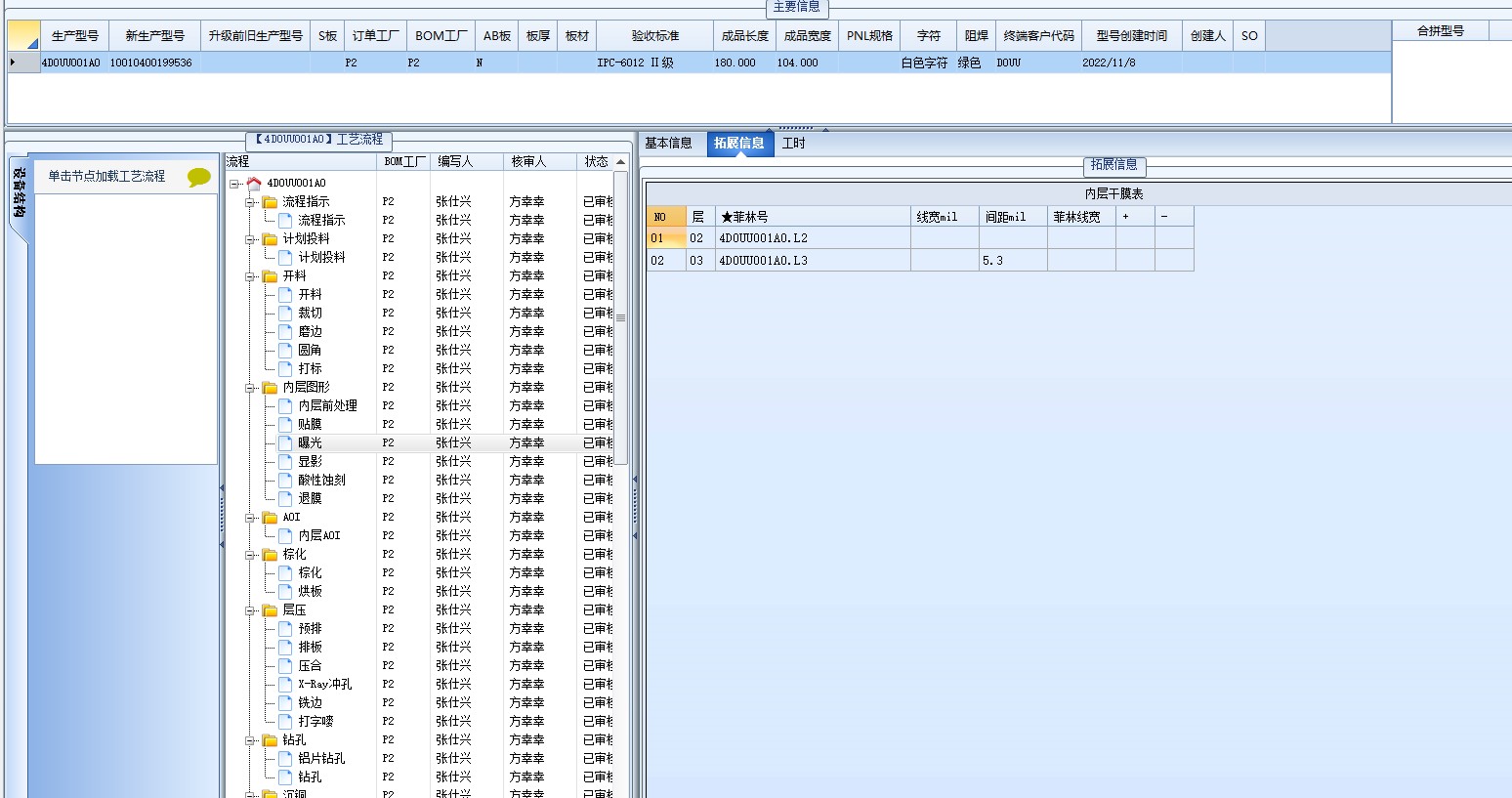Click the document icon beside 曝光

(x=285, y=442)
